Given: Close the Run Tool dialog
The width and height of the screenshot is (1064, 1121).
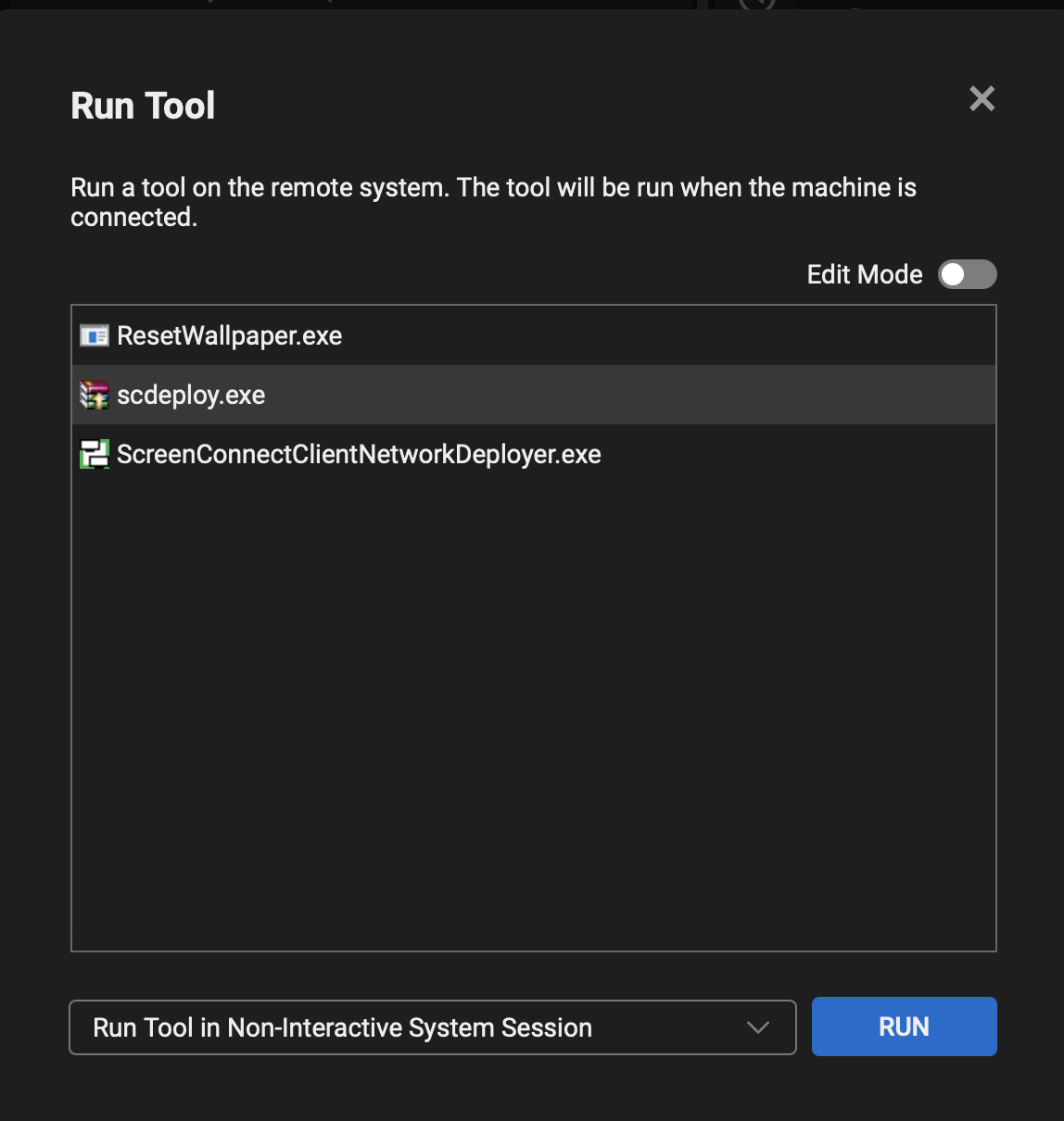Looking at the screenshot, I should pos(982,99).
